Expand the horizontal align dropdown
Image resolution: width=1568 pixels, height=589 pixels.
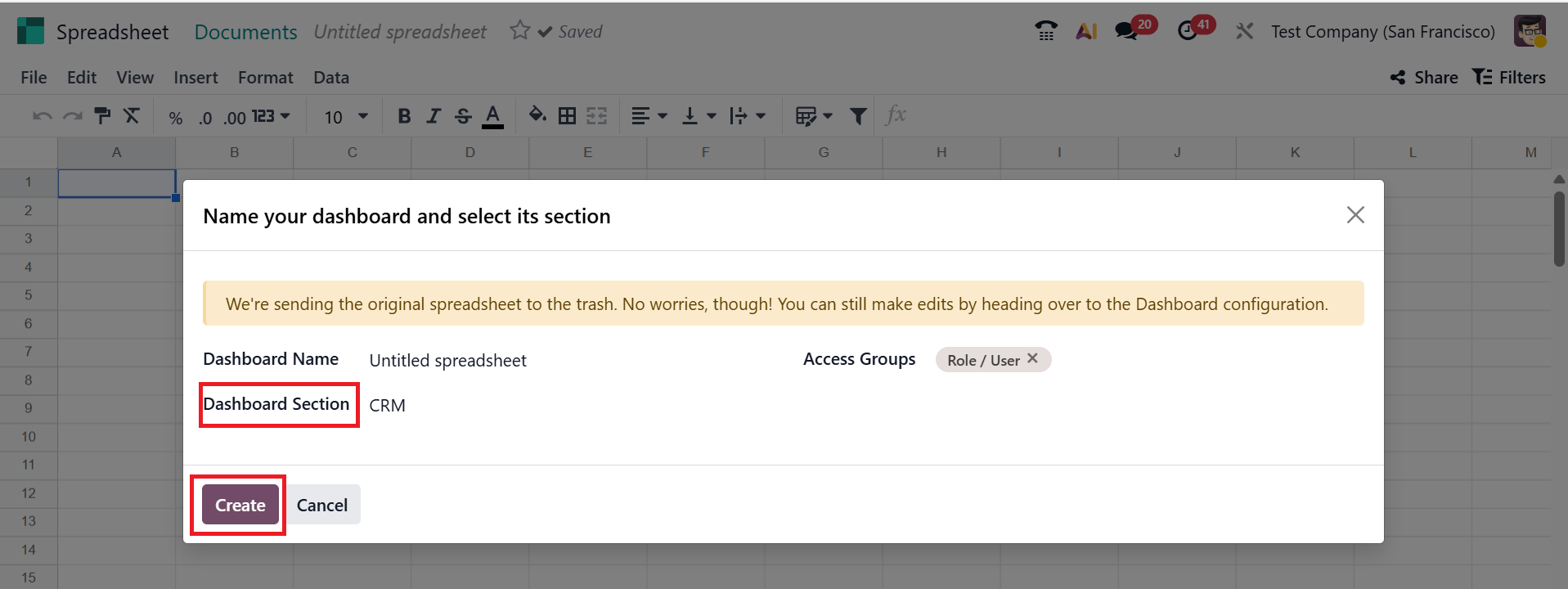649,116
